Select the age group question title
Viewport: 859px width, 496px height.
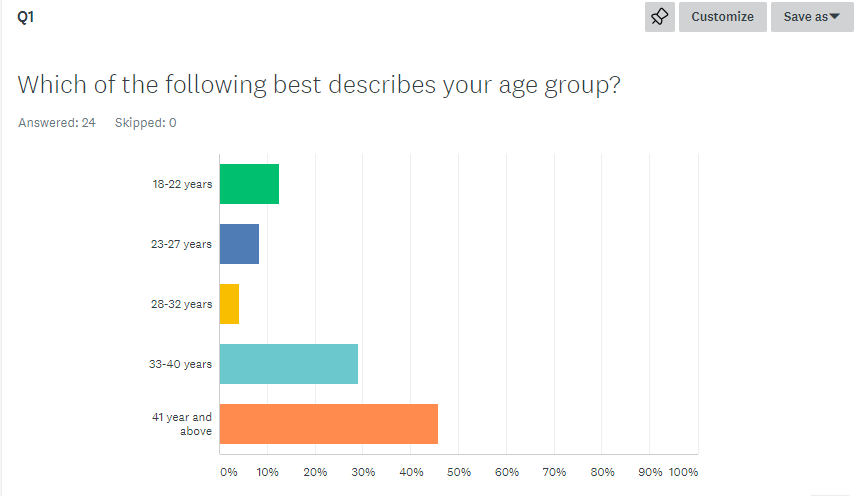click(320, 84)
